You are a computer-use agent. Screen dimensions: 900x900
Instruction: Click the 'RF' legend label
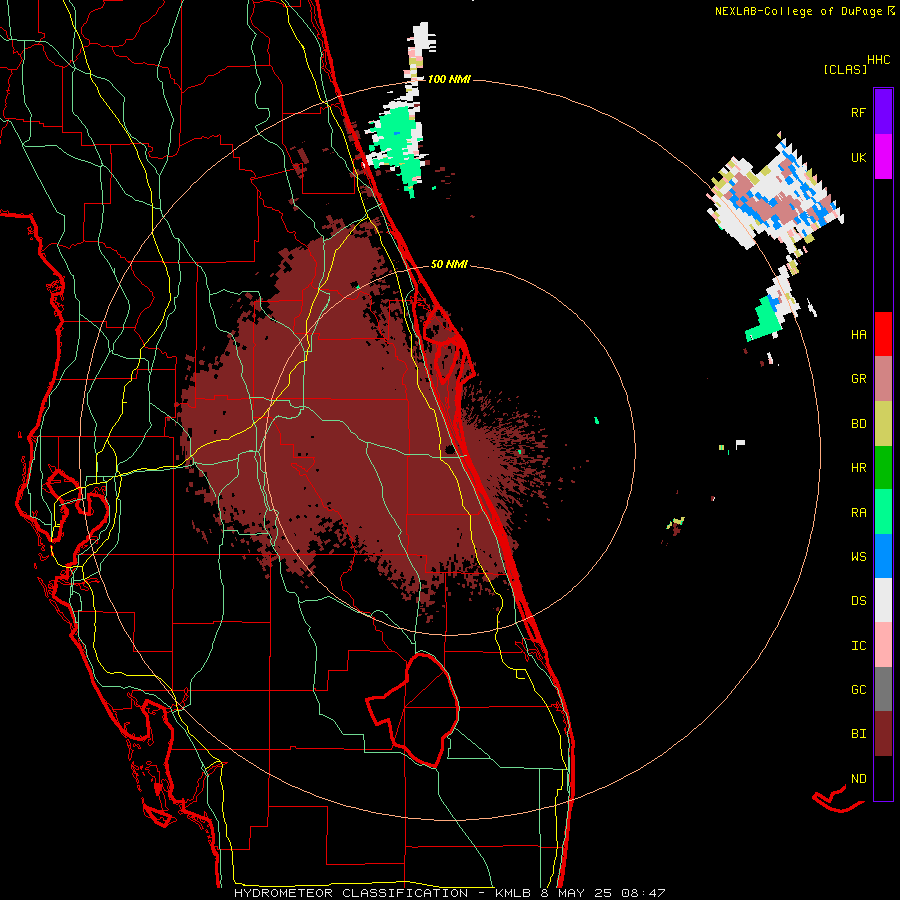click(x=858, y=112)
